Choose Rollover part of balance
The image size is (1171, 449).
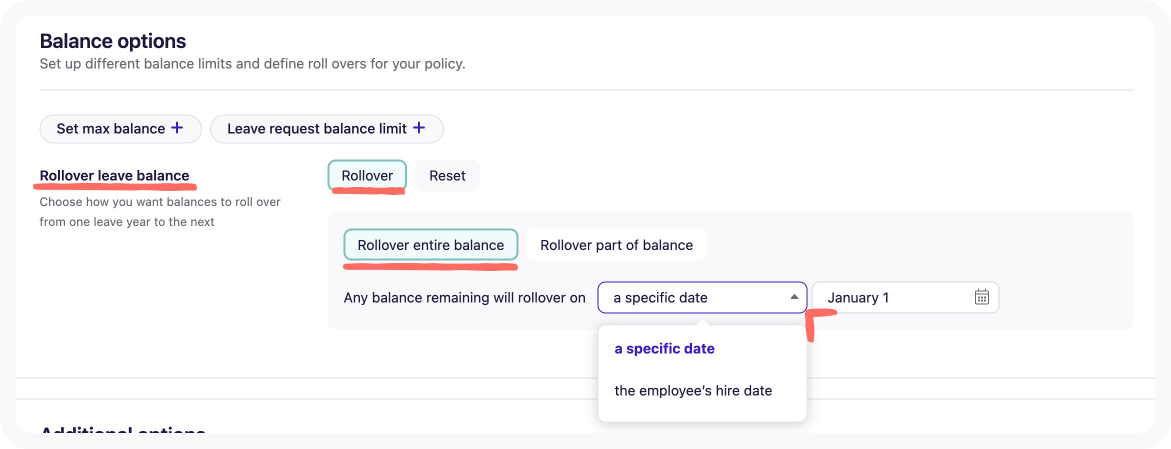(x=617, y=245)
